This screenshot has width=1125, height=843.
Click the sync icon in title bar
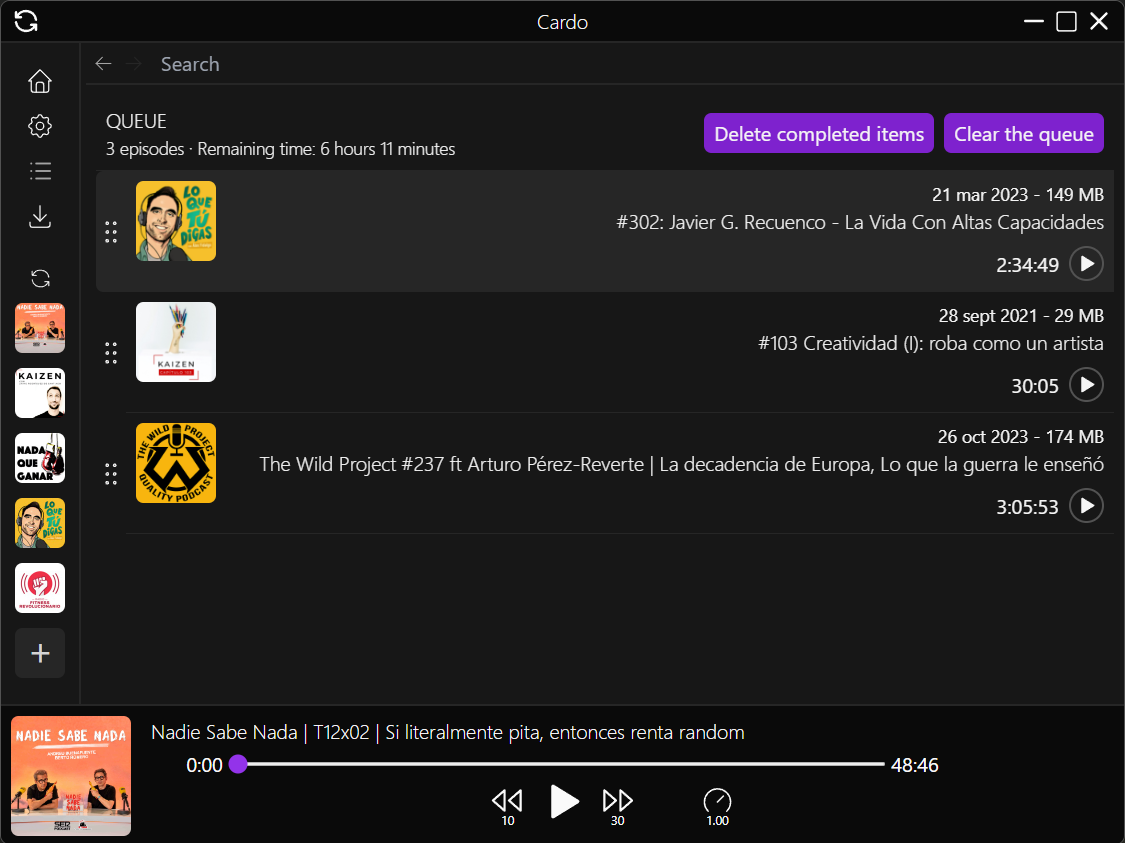[26, 21]
